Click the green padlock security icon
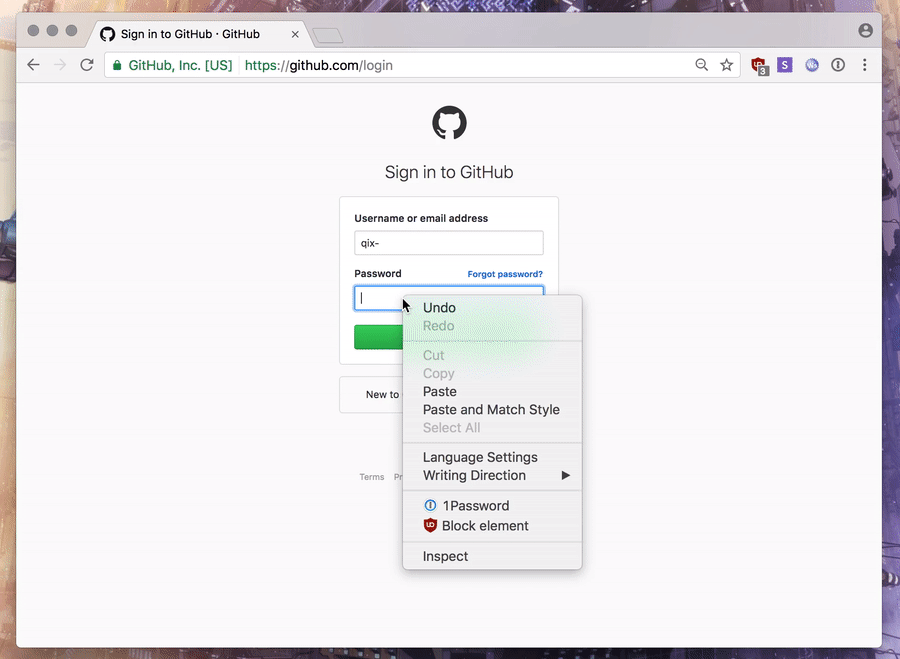Viewport: 900px width, 659px height. pyautogui.click(x=117, y=65)
